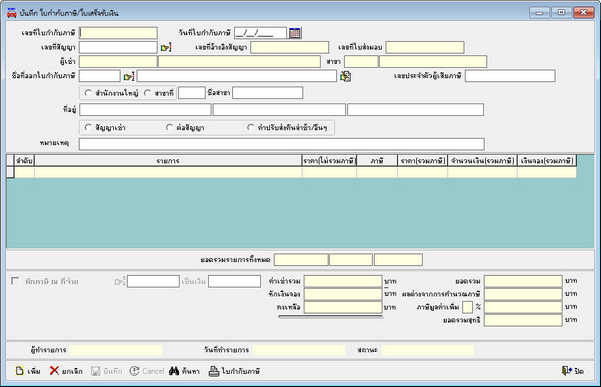Click the ปิด (Close) button at bottom right
The width and height of the screenshot is (601, 387).
tap(573, 371)
